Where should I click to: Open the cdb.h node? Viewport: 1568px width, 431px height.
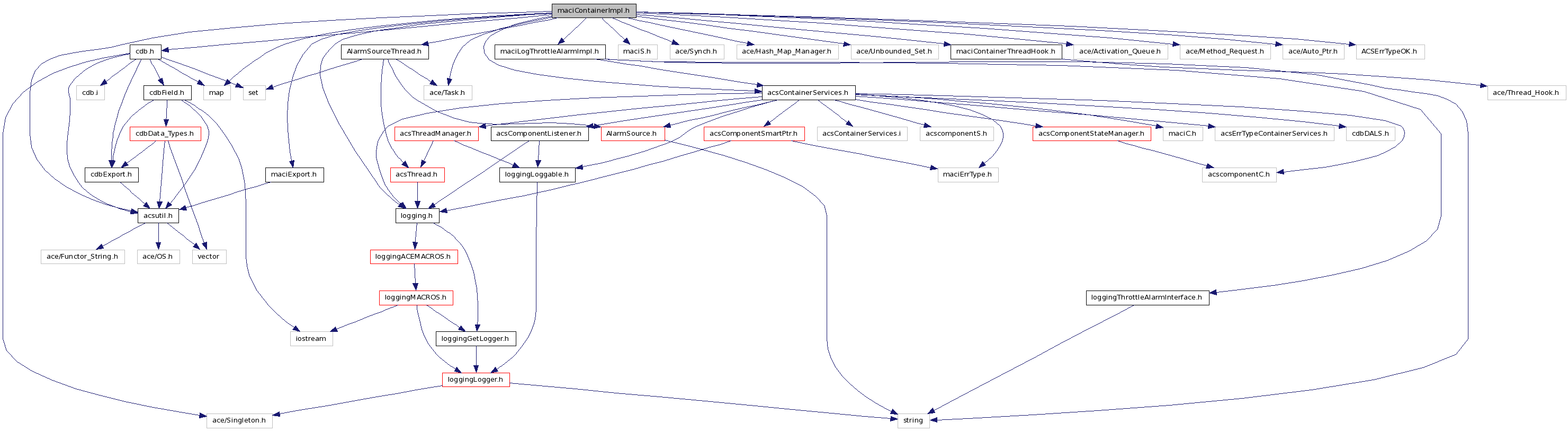(145, 51)
